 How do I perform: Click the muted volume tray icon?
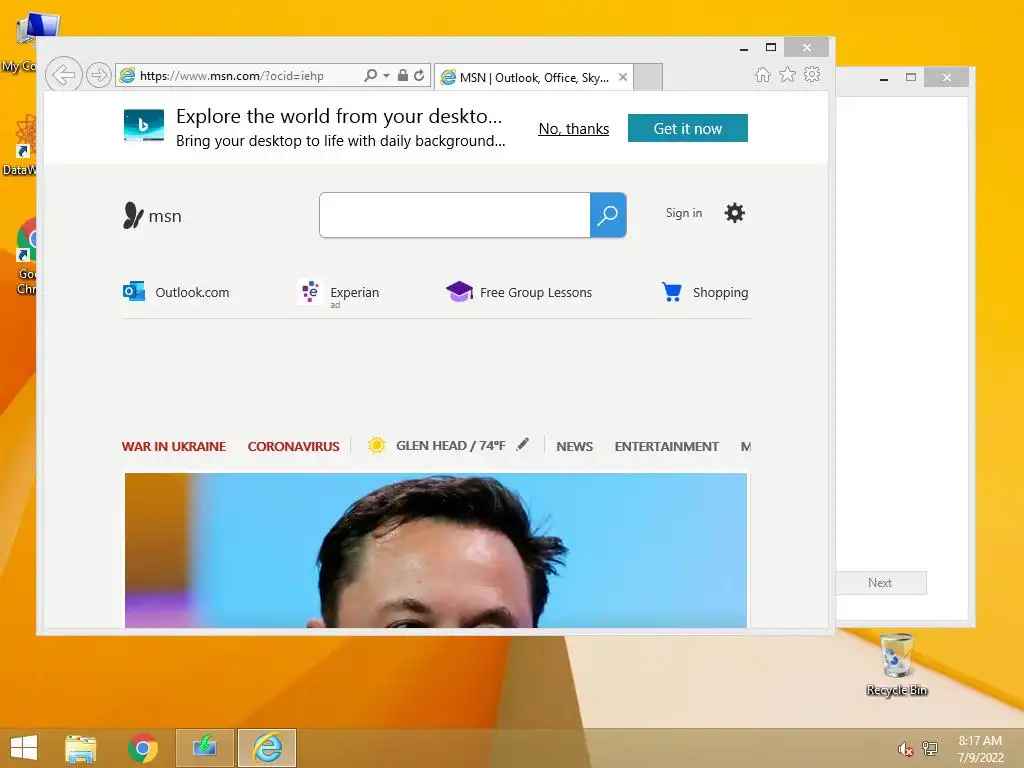[x=905, y=749]
